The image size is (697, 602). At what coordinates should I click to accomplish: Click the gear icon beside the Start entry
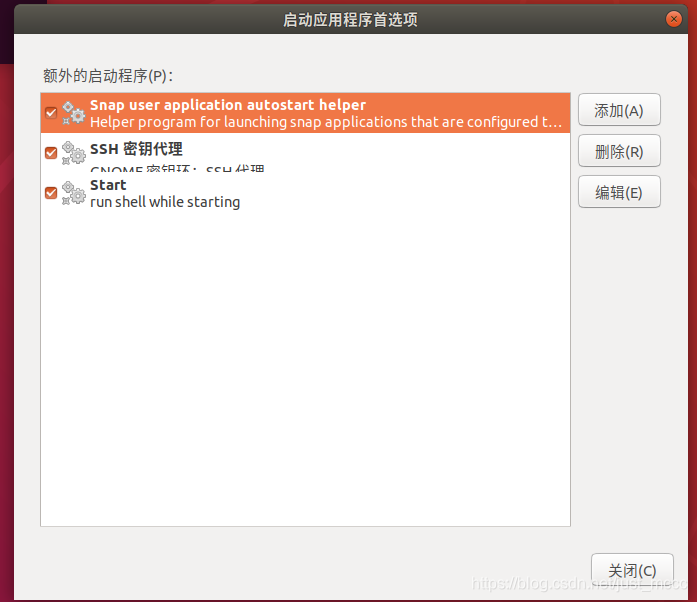(x=73, y=193)
